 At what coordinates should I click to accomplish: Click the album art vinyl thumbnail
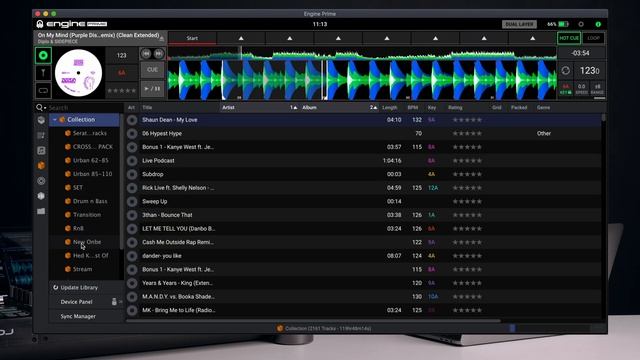tap(78, 73)
